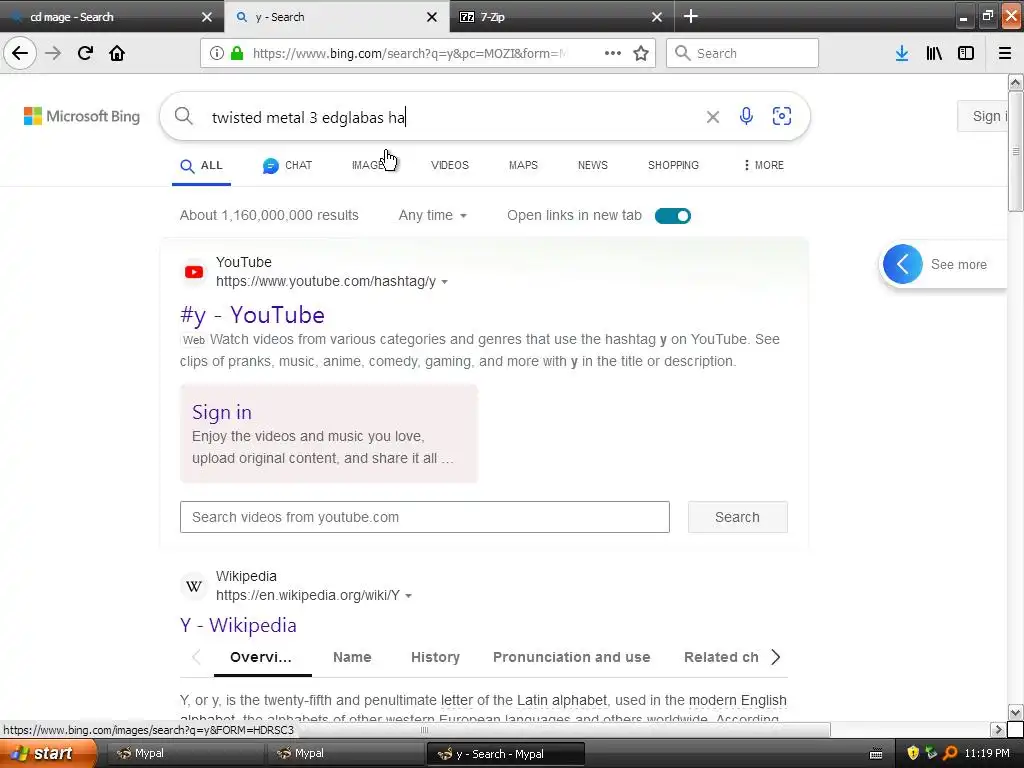Show site information icon in address bar
Viewport: 1024px width, 768px height.
click(x=217, y=53)
